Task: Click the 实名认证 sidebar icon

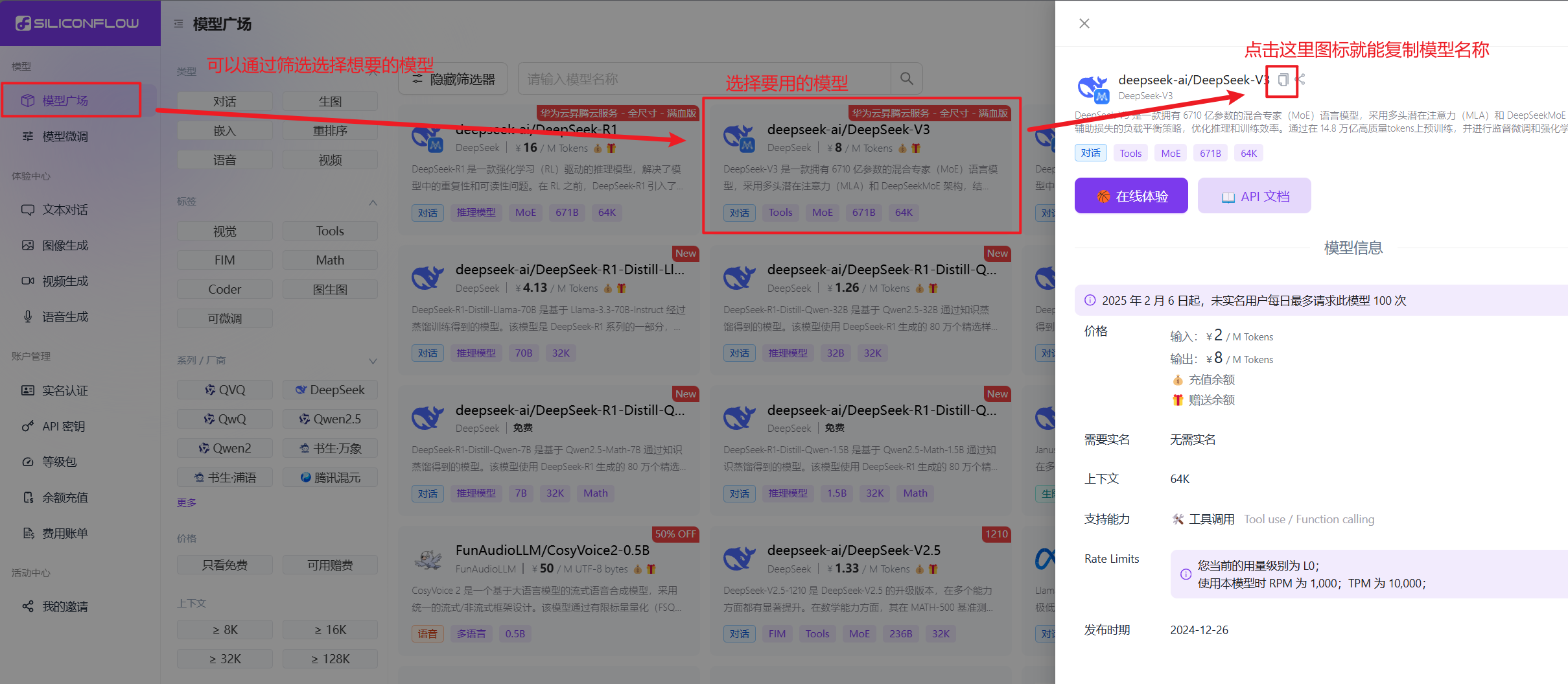Action: [28, 390]
